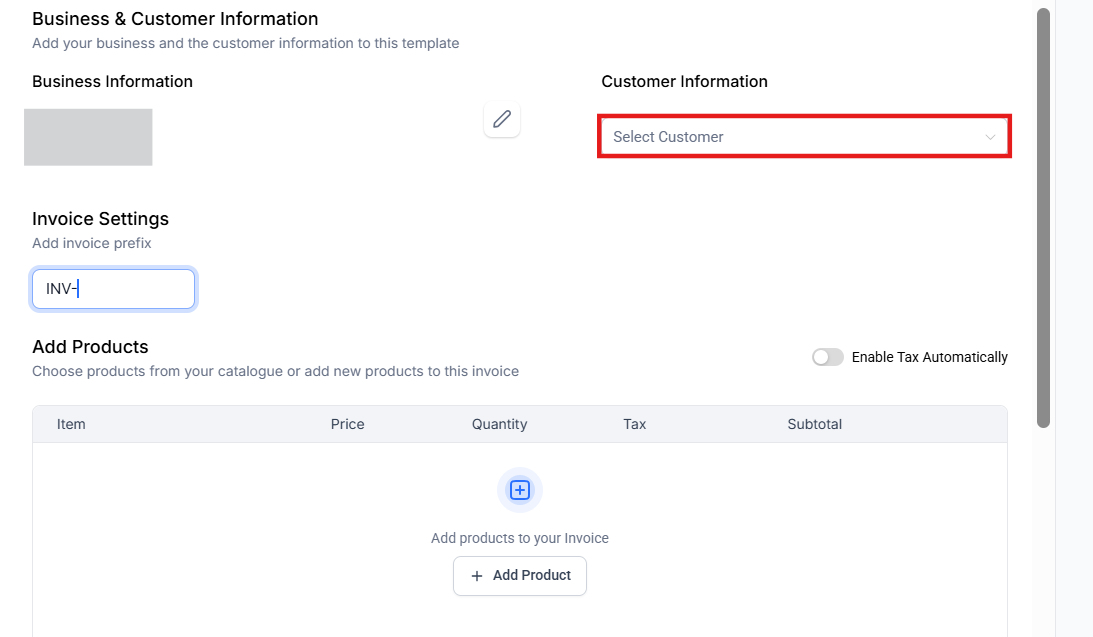Click the chevron arrow in the Select Customer field
1093x637 pixels.
990,137
